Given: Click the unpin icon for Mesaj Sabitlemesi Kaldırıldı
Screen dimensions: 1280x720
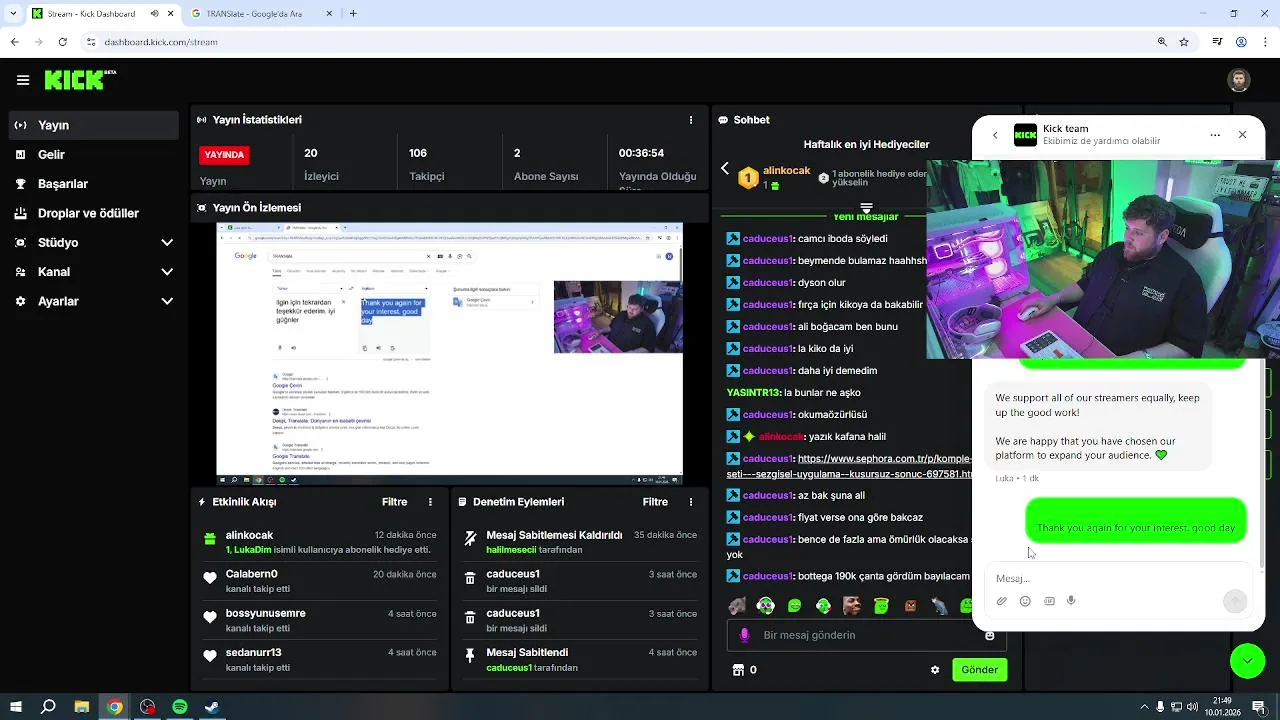Looking at the screenshot, I should coord(470,539).
